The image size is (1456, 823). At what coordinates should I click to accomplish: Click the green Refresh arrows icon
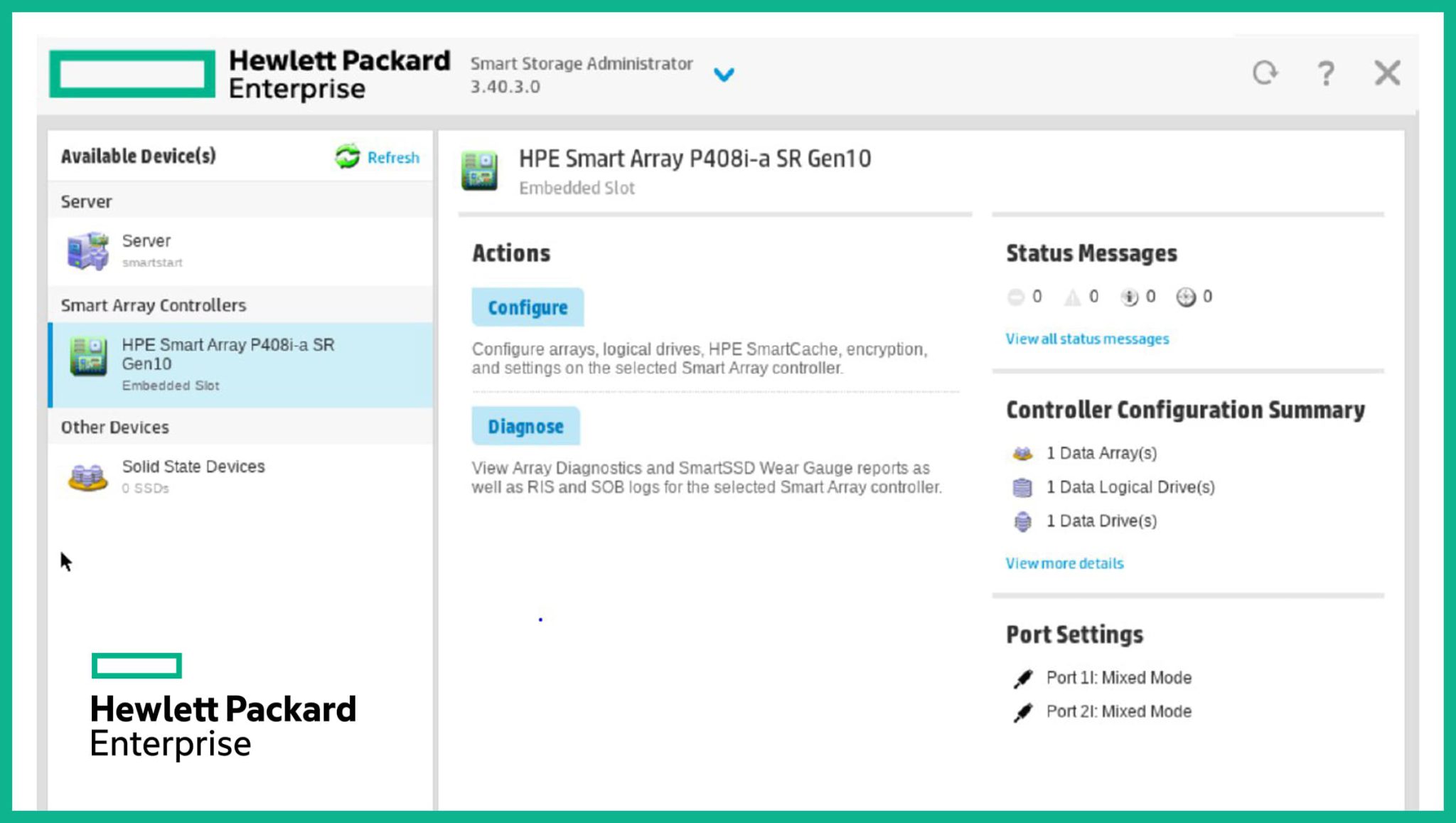tap(348, 156)
